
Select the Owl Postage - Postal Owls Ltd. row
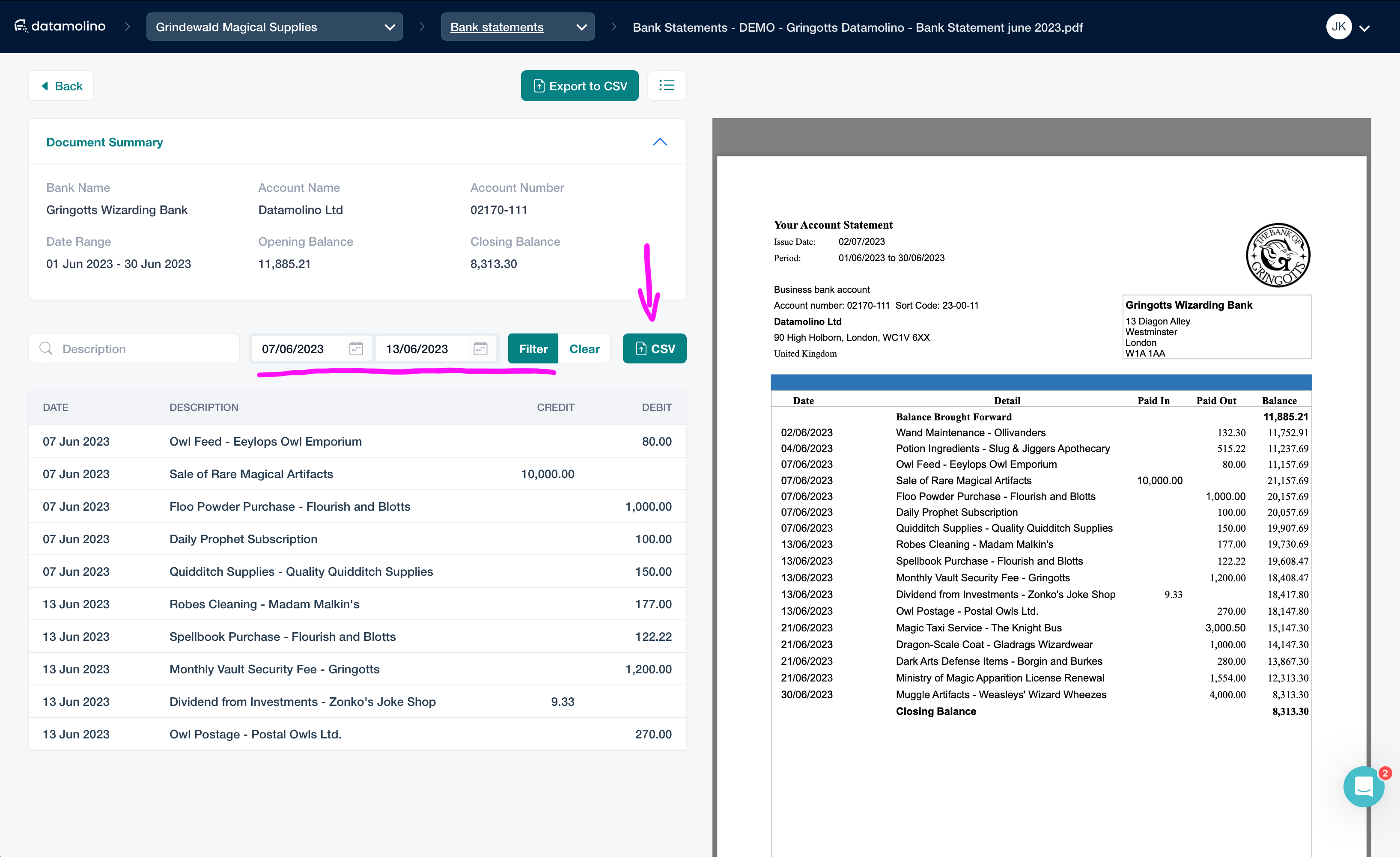pyautogui.click(x=357, y=734)
